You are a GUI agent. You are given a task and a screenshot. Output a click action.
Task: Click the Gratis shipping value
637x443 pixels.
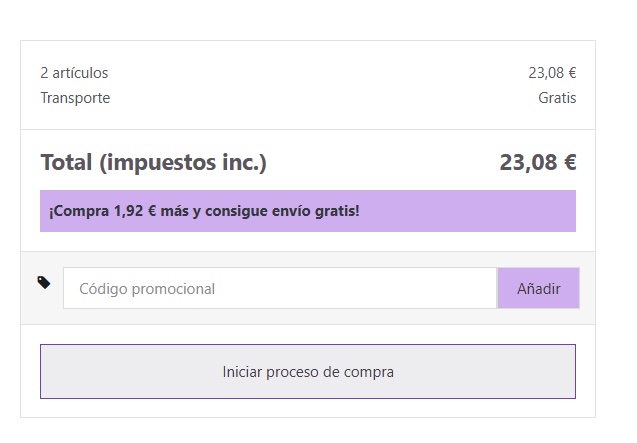(x=557, y=98)
